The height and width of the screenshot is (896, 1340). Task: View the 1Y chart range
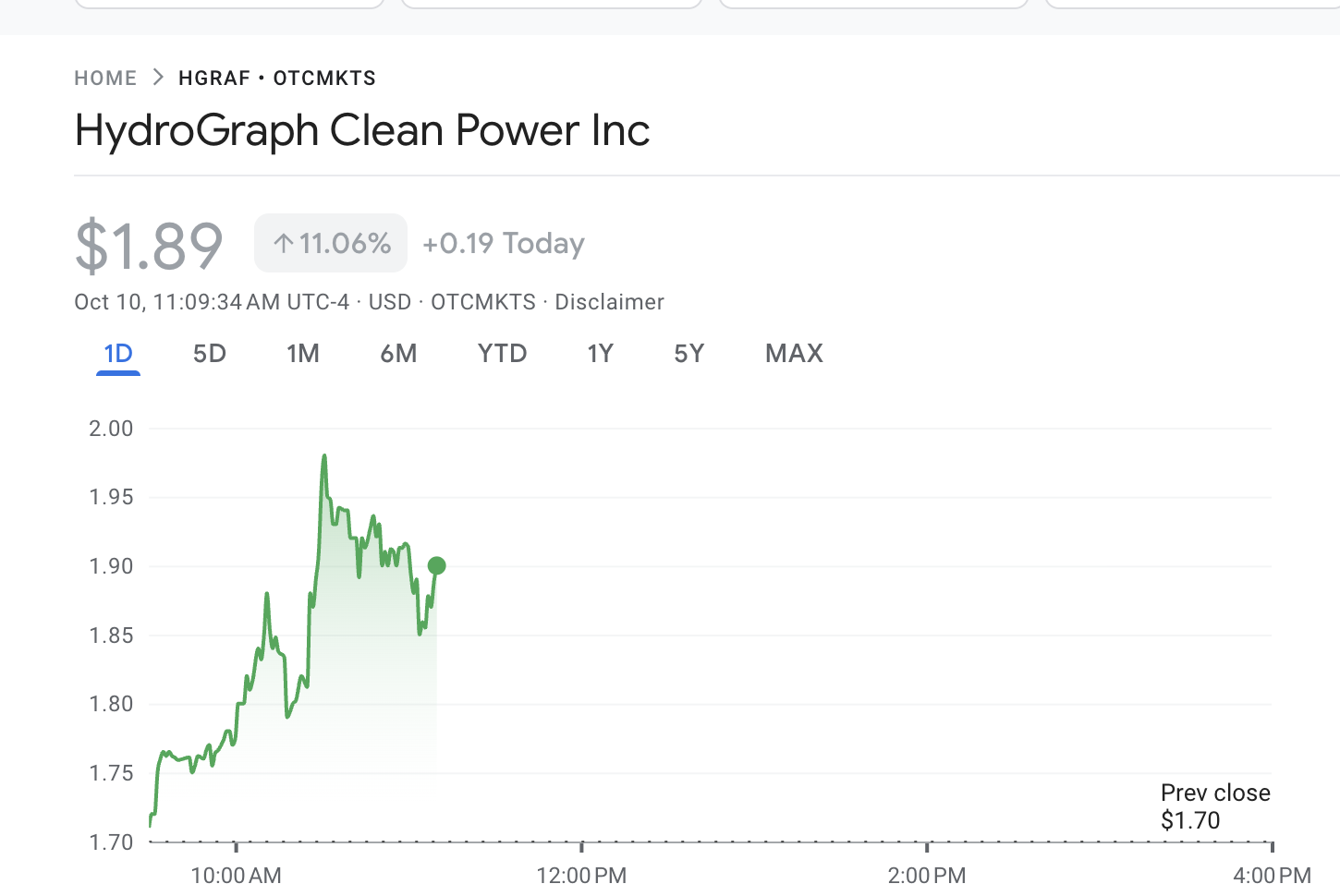click(601, 354)
